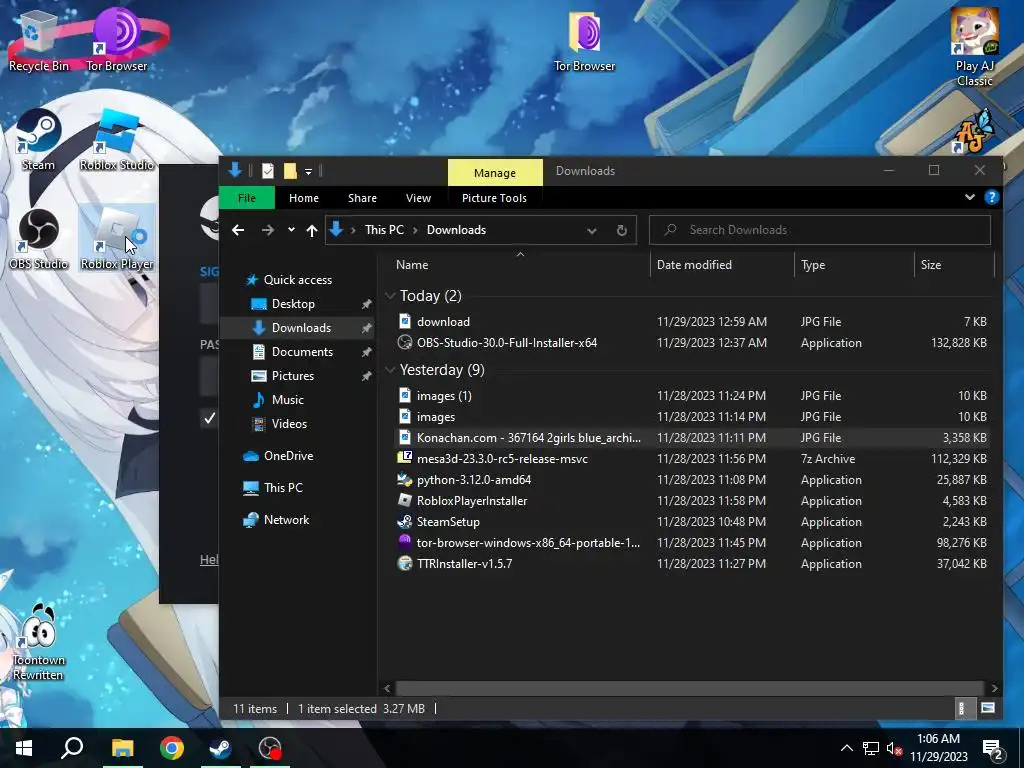Open the recent locations dropdown arrow
This screenshot has height=768, width=1024.
point(291,230)
